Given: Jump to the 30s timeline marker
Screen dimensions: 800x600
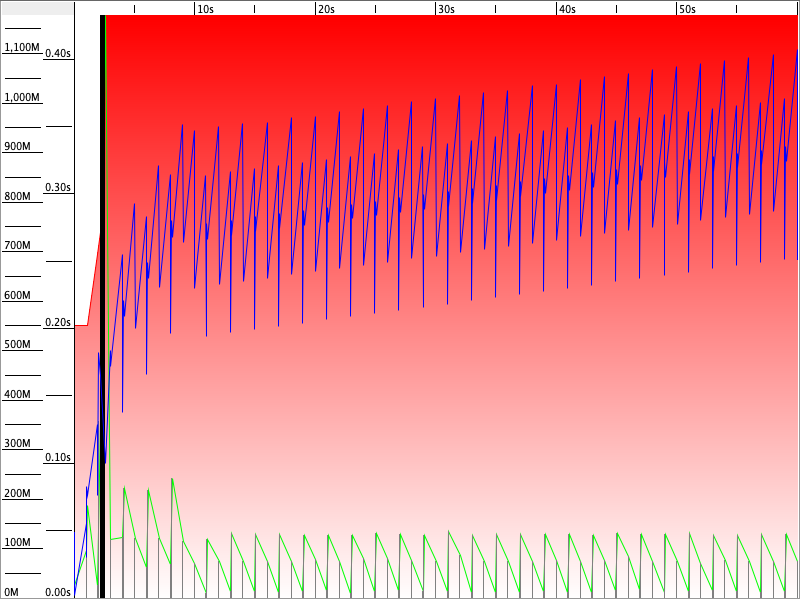Looking at the screenshot, I should [x=446, y=9].
